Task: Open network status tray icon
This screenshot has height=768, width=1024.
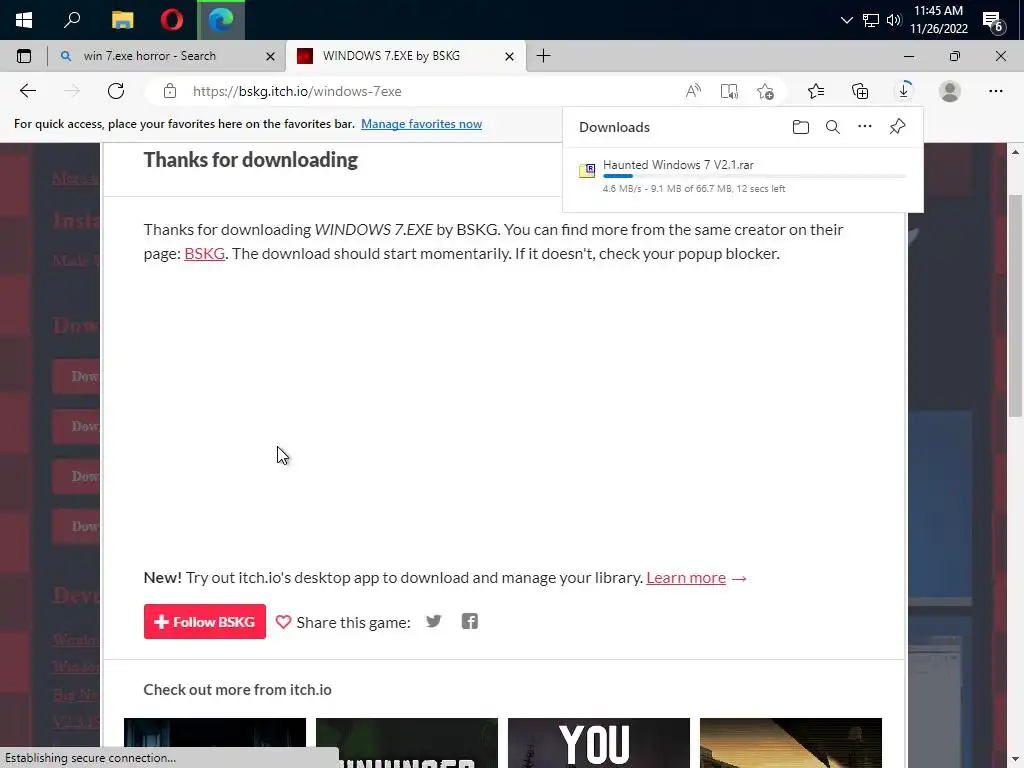Action: (871, 20)
